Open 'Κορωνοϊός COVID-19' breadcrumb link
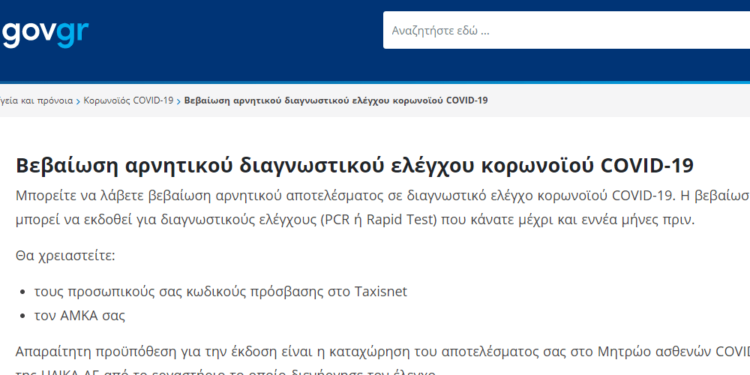 tap(128, 101)
